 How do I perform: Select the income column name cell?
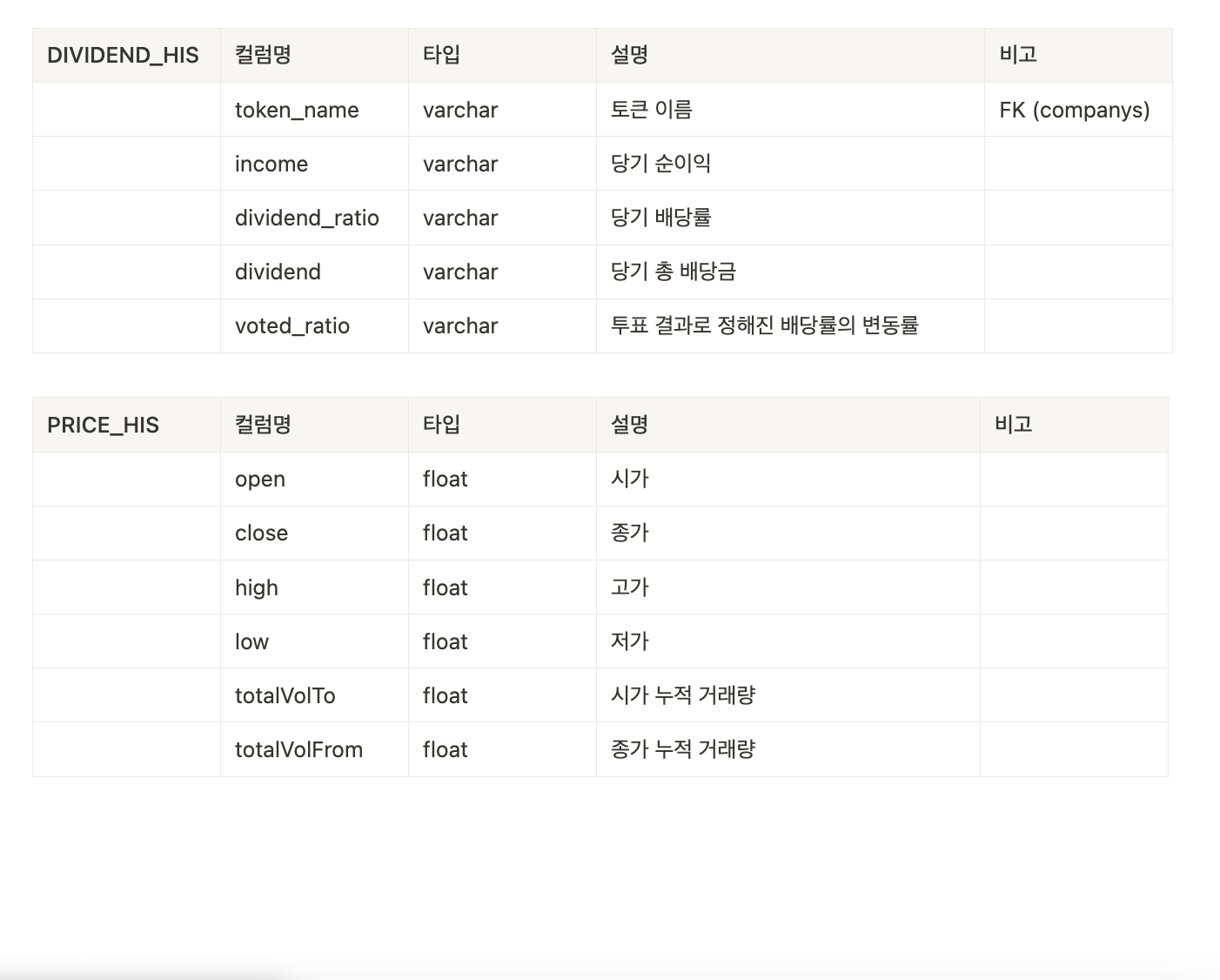[314, 164]
